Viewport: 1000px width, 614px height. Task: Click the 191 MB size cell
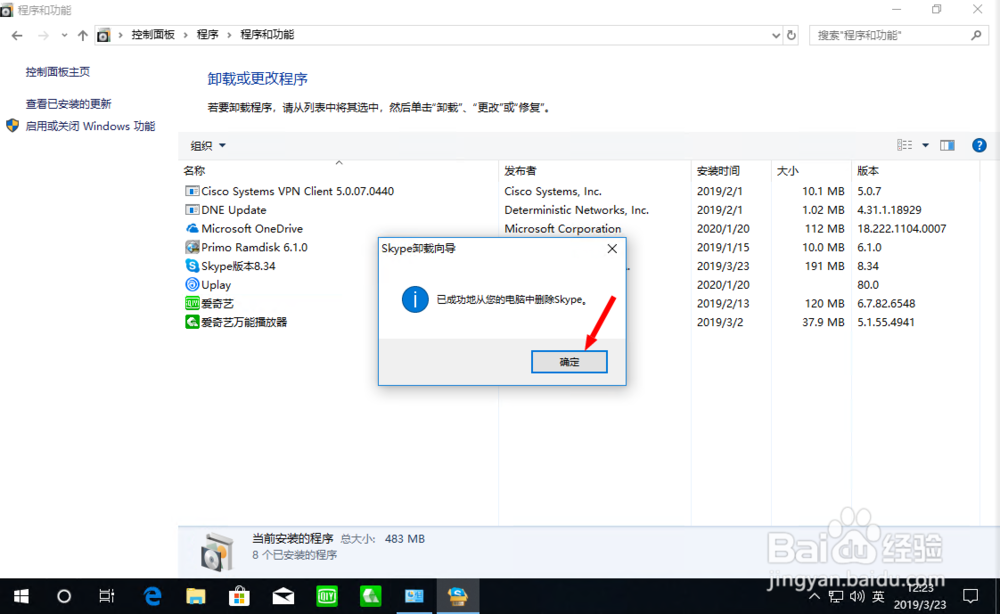824,266
